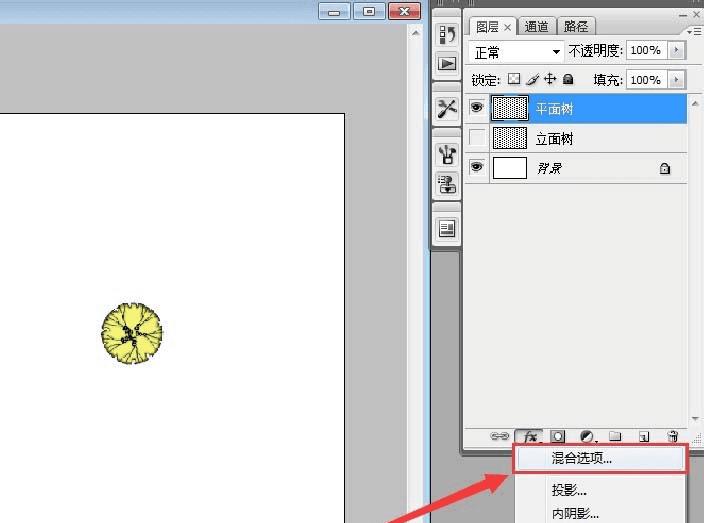Screen dimensions: 704x523
Task: Switch to the 通道 tab
Action: (537, 26)
